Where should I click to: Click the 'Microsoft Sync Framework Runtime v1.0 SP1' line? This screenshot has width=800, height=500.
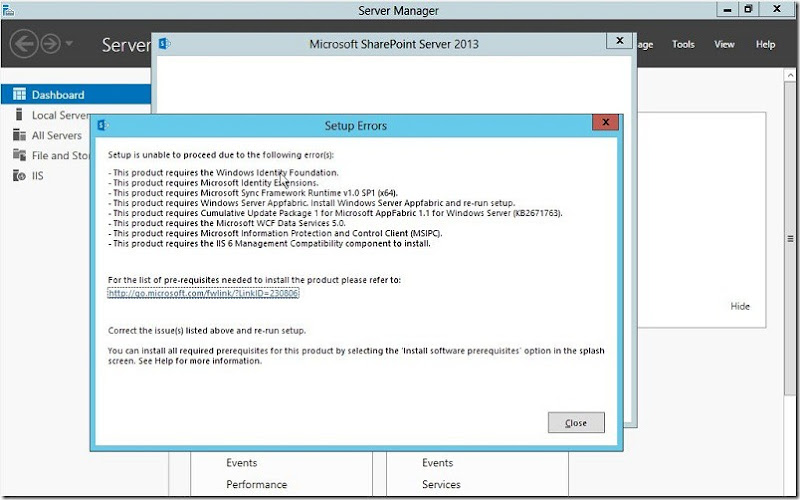[253, 193]
